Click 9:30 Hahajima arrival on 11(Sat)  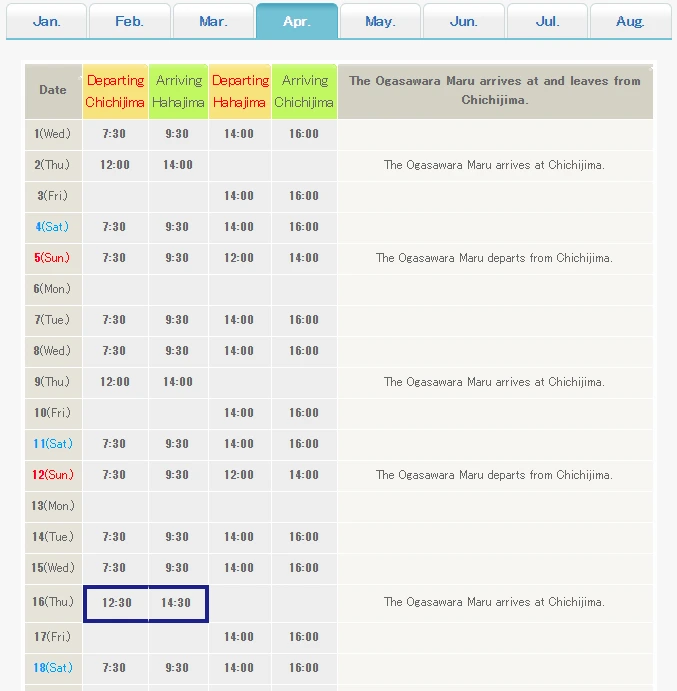pyautogui.click(x=177, y=444)
